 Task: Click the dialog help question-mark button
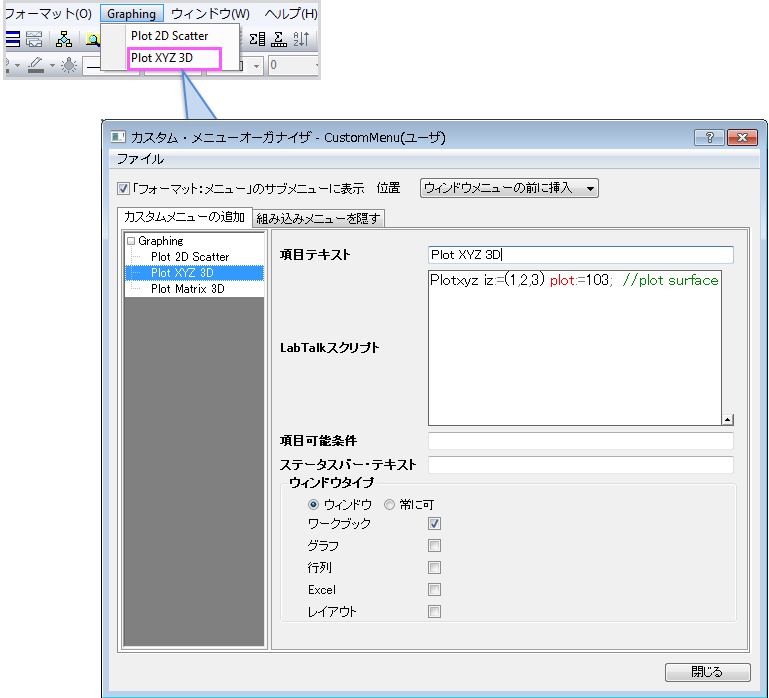(709, 137)
